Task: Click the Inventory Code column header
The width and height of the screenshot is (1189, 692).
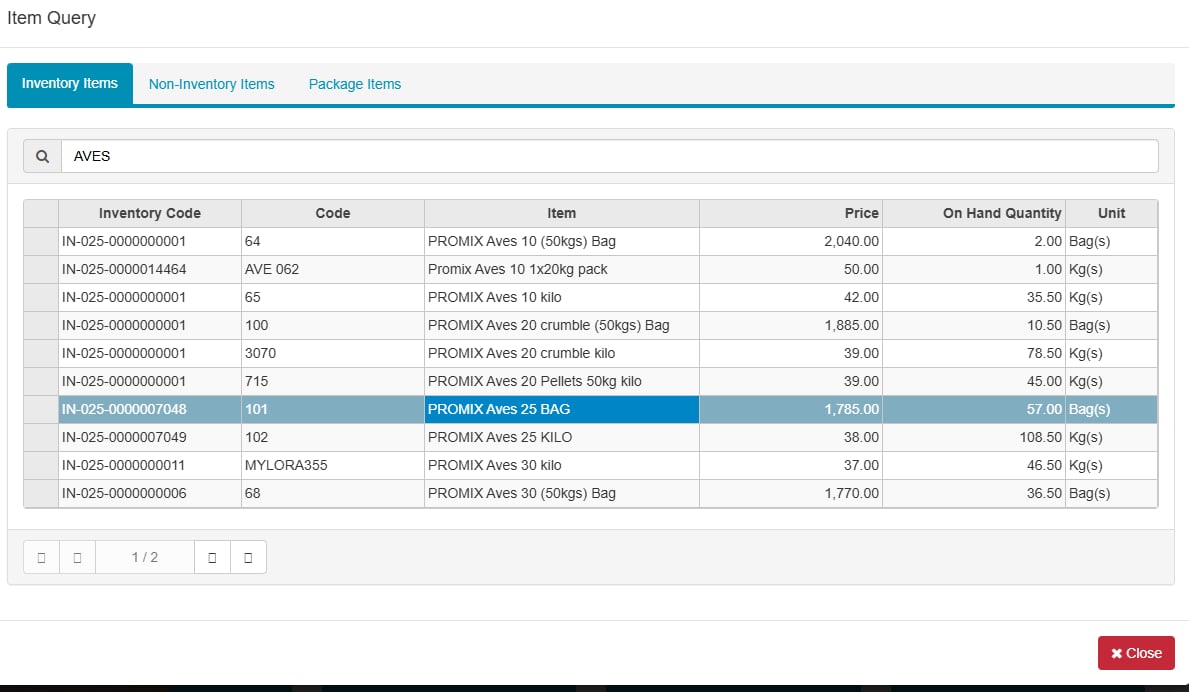Action: 149,213
